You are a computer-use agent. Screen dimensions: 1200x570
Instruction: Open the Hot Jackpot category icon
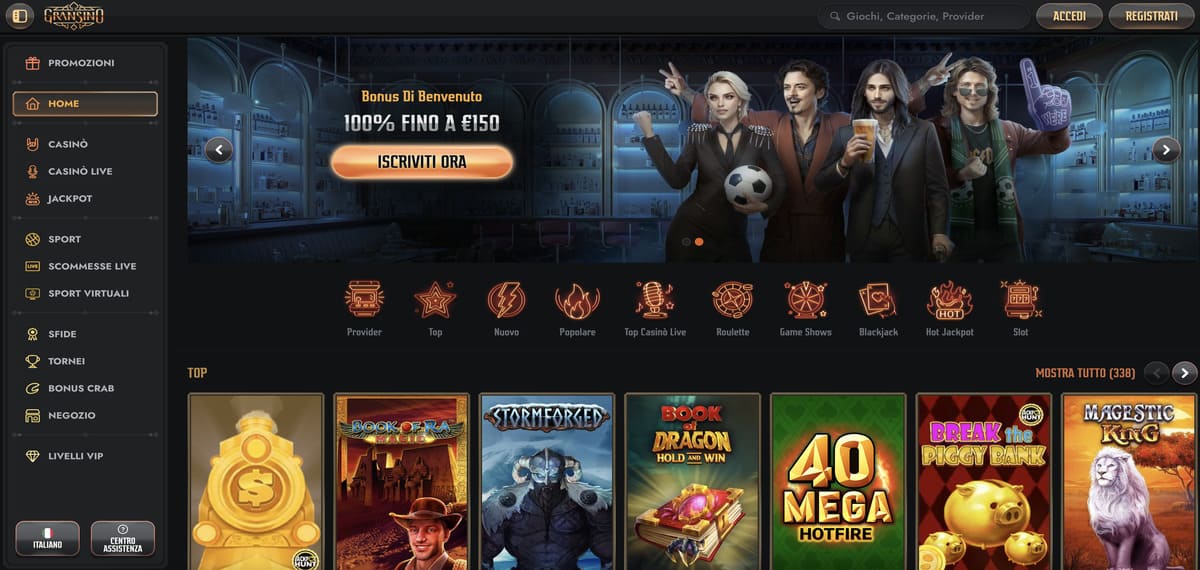click(949, 299)
